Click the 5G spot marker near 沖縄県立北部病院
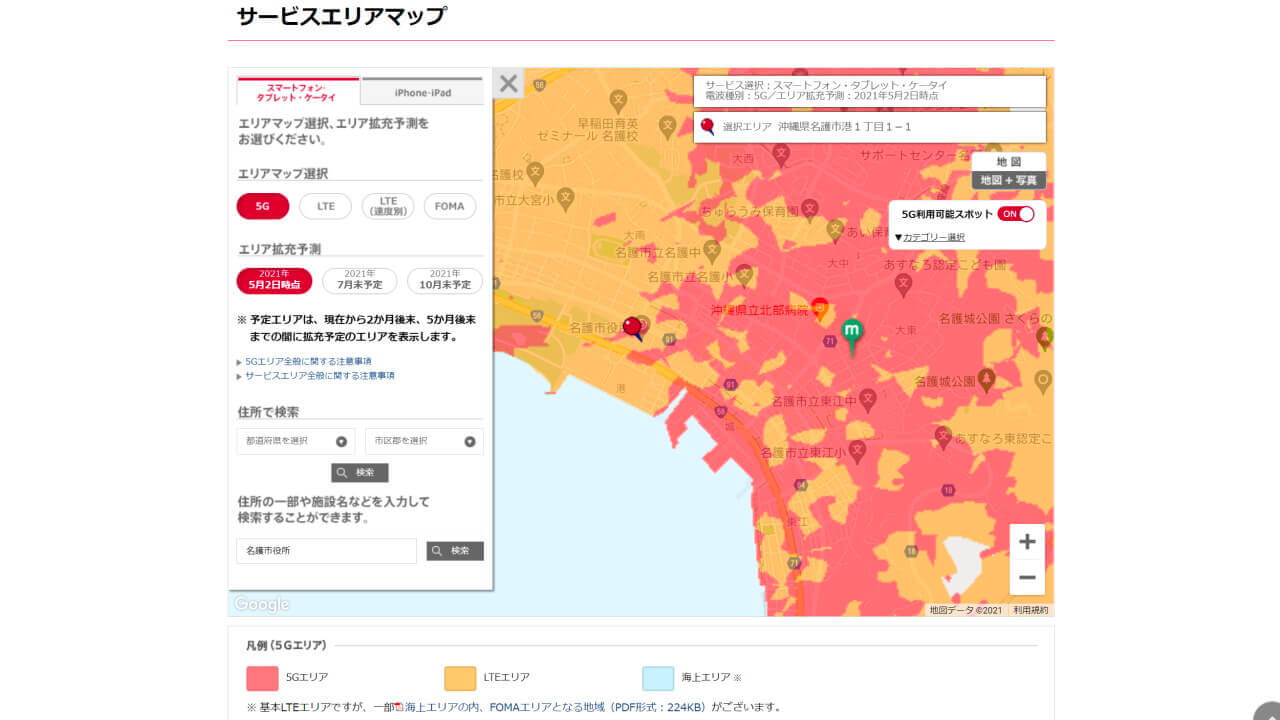 point(820,310)
